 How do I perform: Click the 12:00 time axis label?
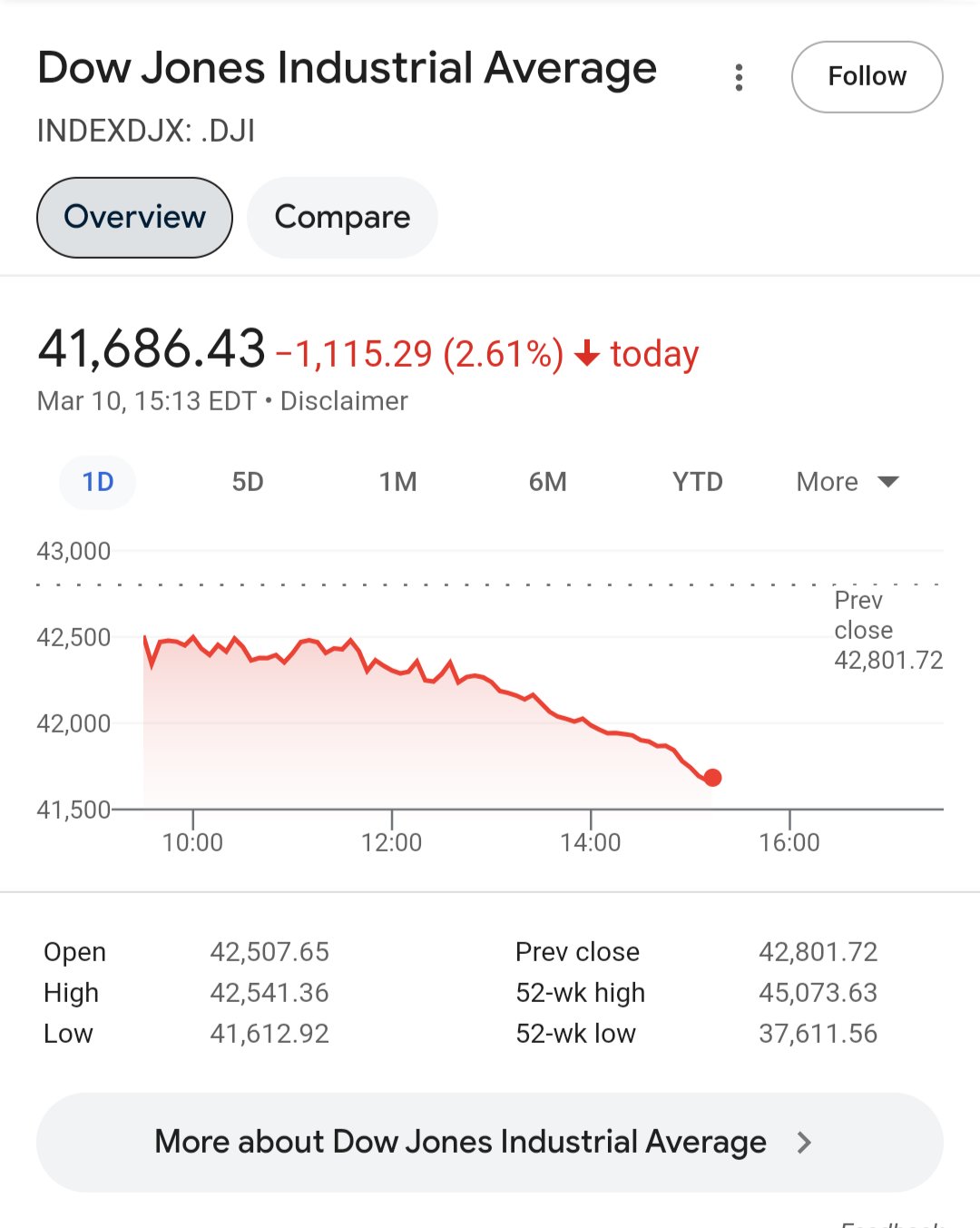coord(391,843)
